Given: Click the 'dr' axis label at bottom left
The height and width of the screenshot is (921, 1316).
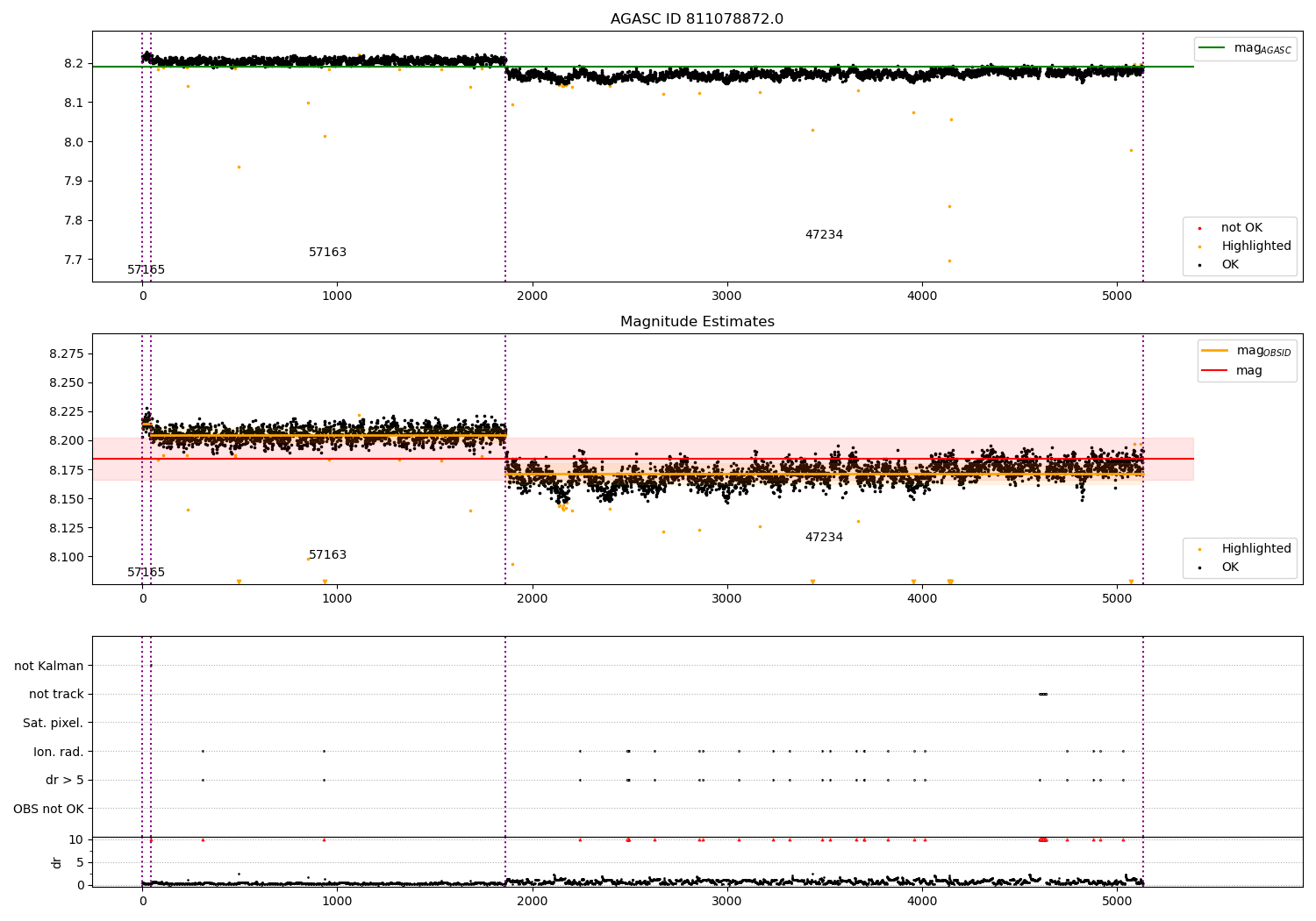Looking at the screenshot, I should (57, 862).
